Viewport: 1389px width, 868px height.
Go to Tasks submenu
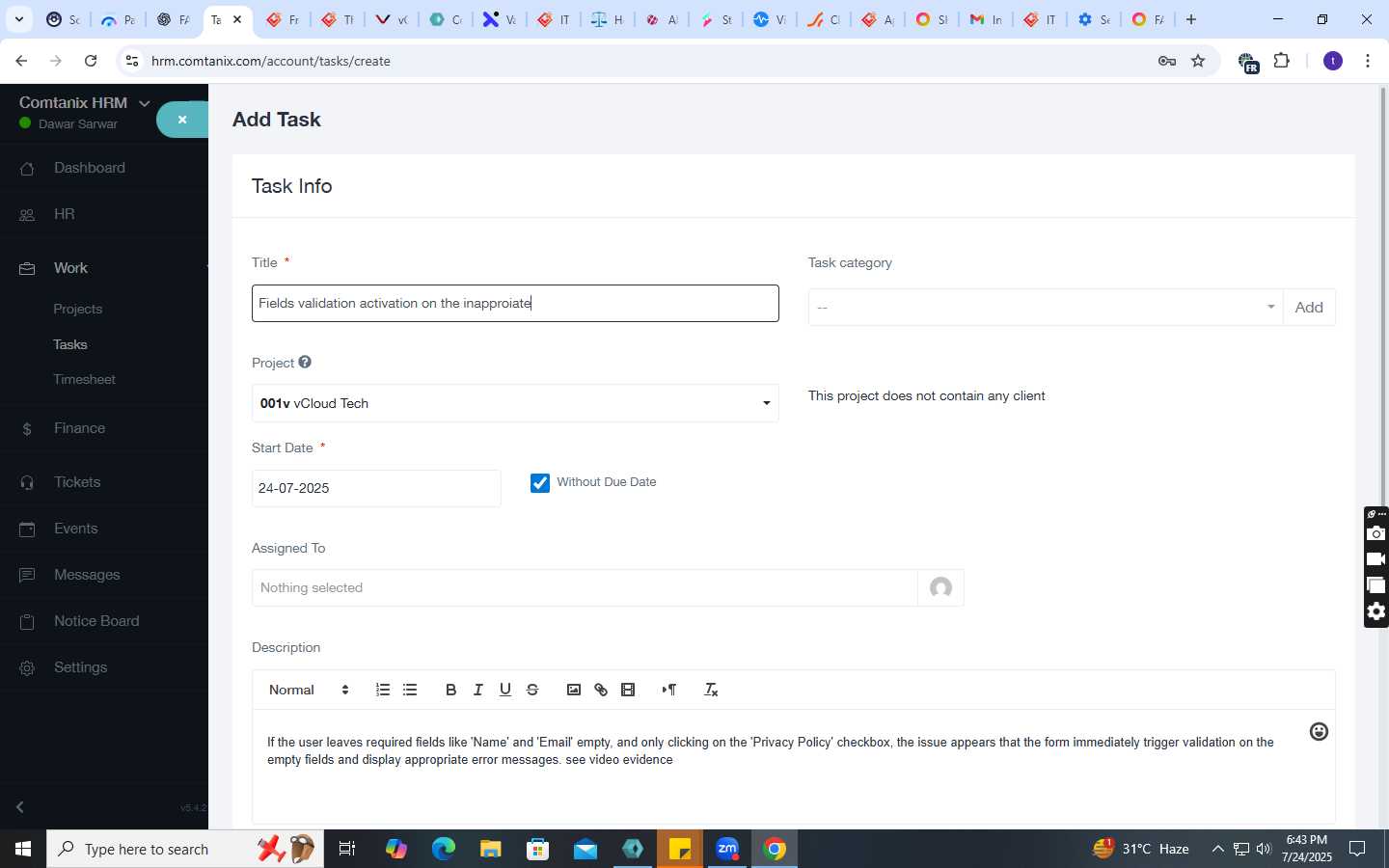pos(70,344)
